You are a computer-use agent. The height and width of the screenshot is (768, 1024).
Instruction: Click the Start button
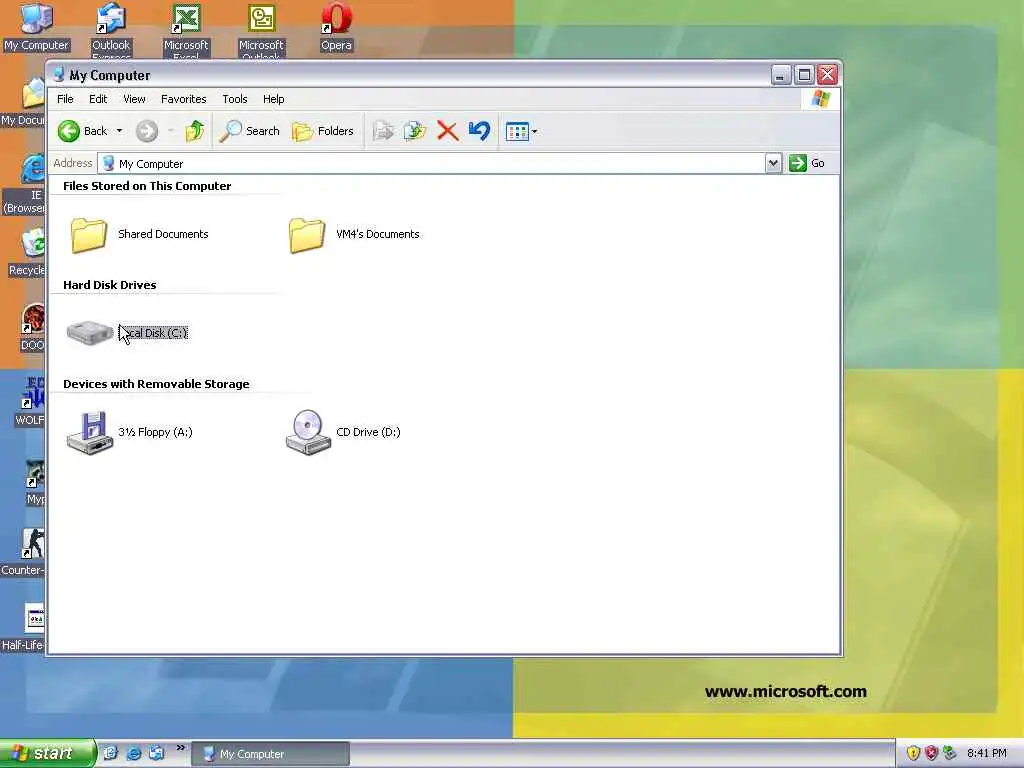click(47, 754)
